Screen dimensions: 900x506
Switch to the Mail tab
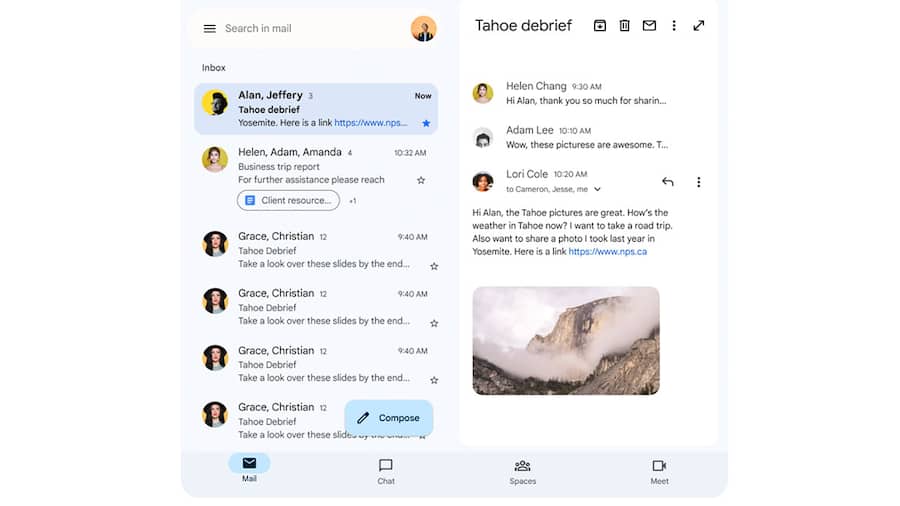tap(249, 469)
